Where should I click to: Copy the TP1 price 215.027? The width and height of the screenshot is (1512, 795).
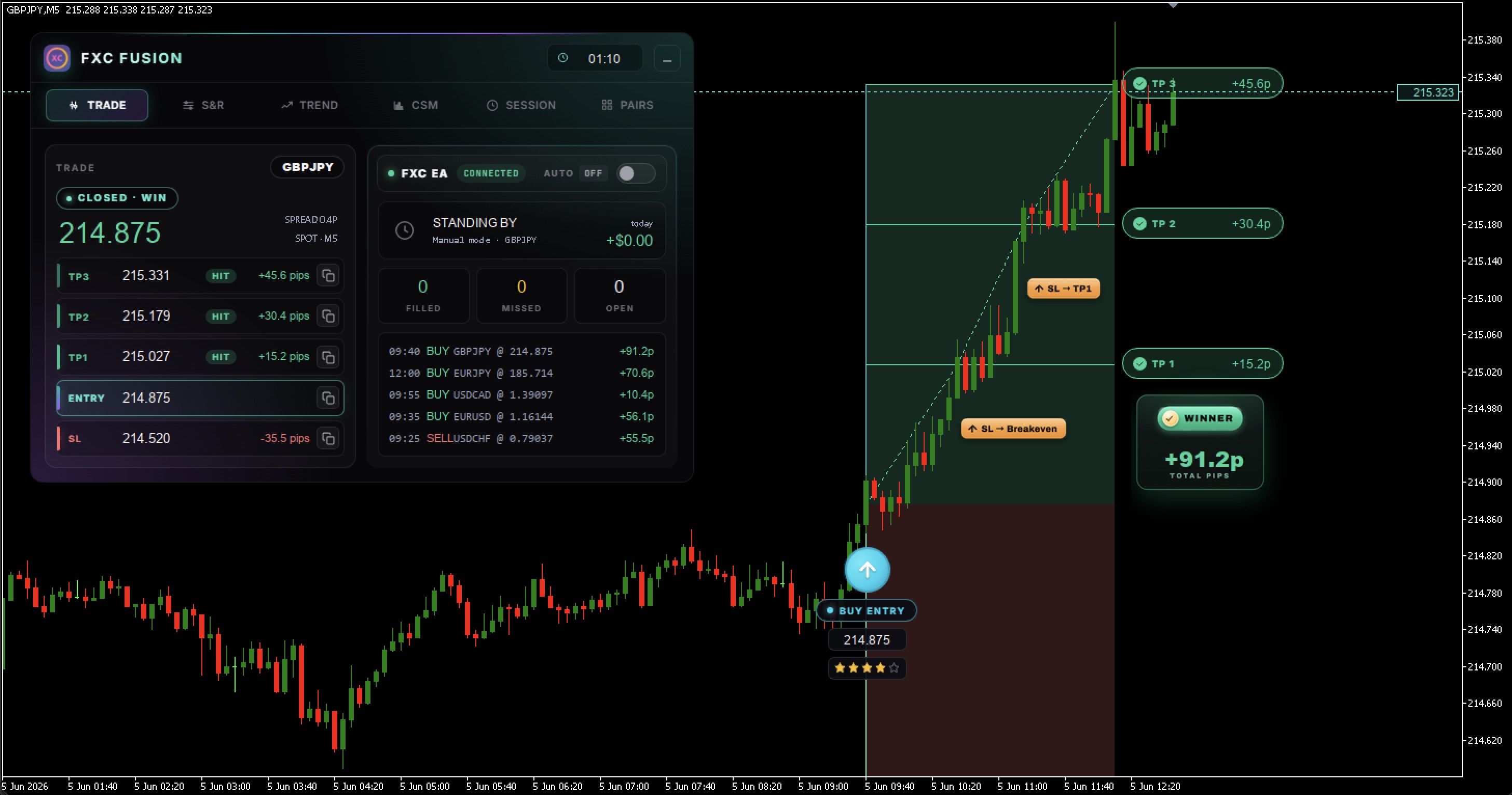click(x=328, y=357)
